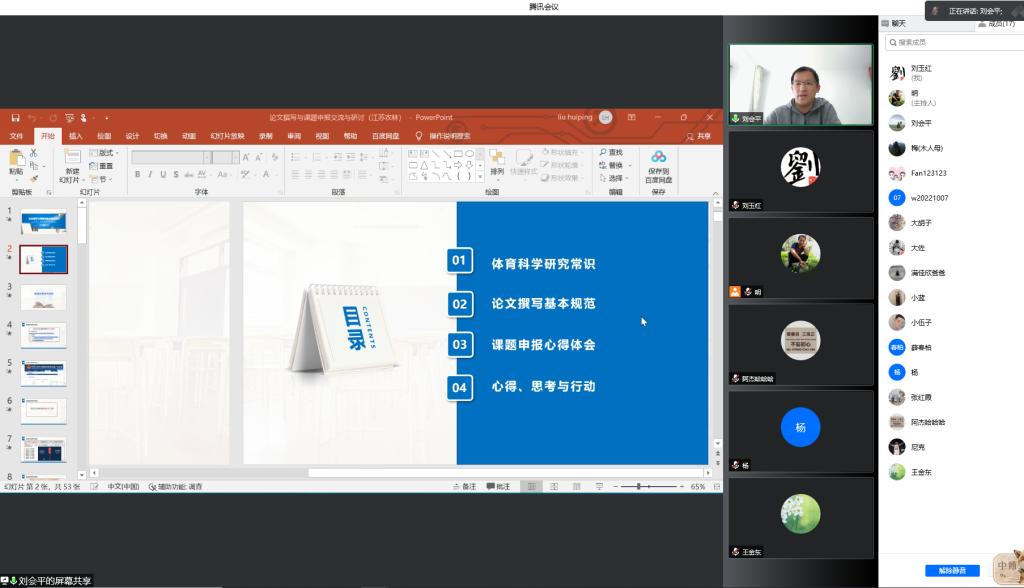Screen dimensions: 1024x588
Task: Click the 中文(中国) language status button
Action: pyautogui.click(x=123, y=487)
